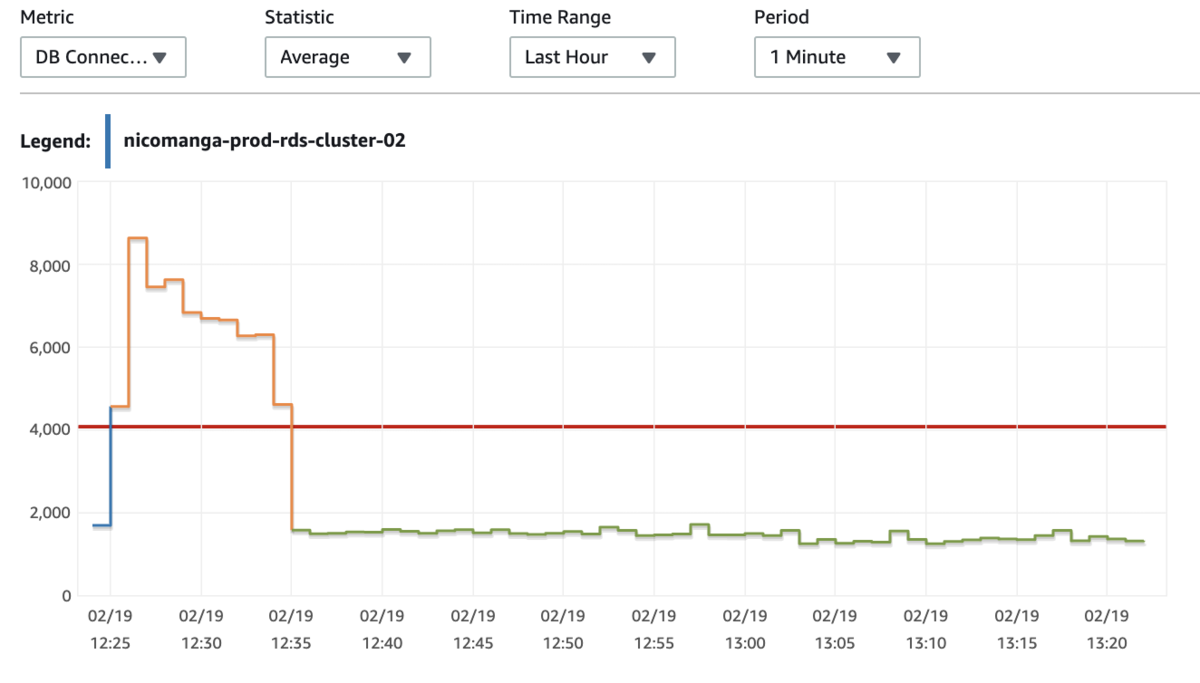Click the green line around 12:58 bump
1200x683 pixels.
point(700,525)
